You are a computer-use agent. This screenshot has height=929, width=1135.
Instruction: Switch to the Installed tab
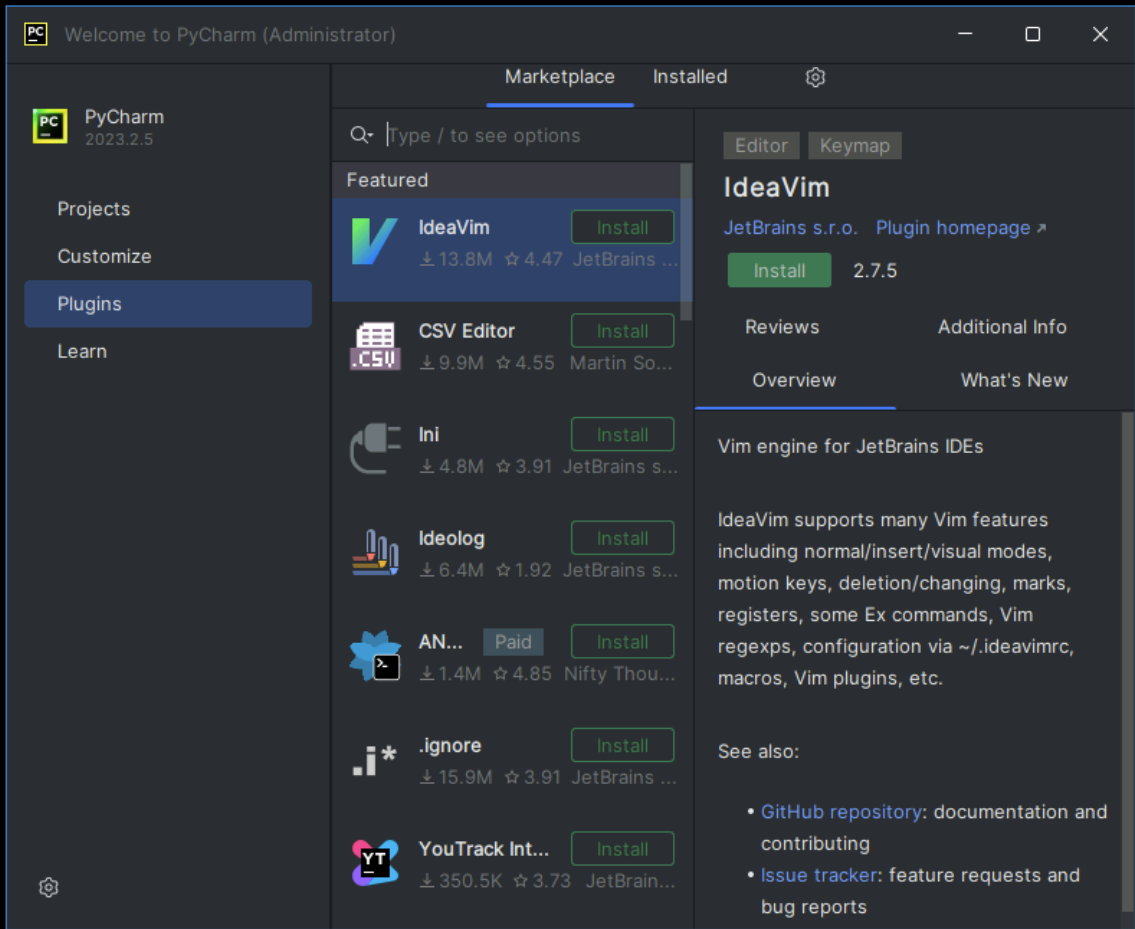690,77
